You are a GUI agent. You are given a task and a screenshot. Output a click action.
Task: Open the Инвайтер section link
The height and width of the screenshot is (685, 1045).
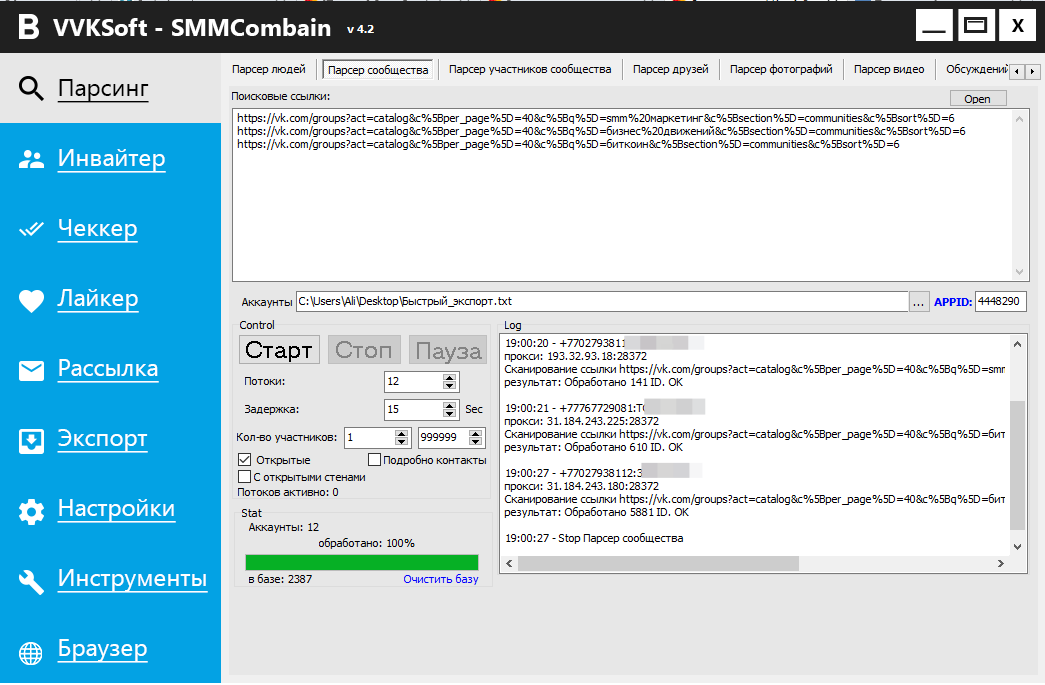[x=111, y=159]
